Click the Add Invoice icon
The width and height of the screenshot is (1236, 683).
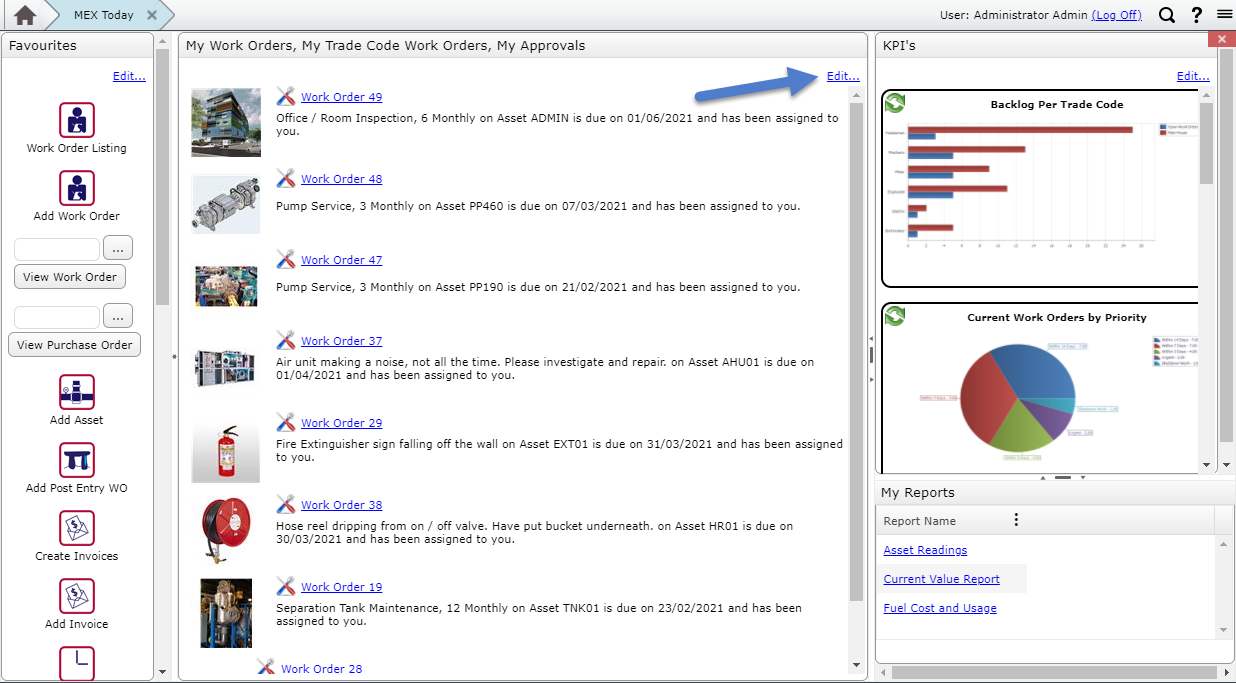click(77, 596)
